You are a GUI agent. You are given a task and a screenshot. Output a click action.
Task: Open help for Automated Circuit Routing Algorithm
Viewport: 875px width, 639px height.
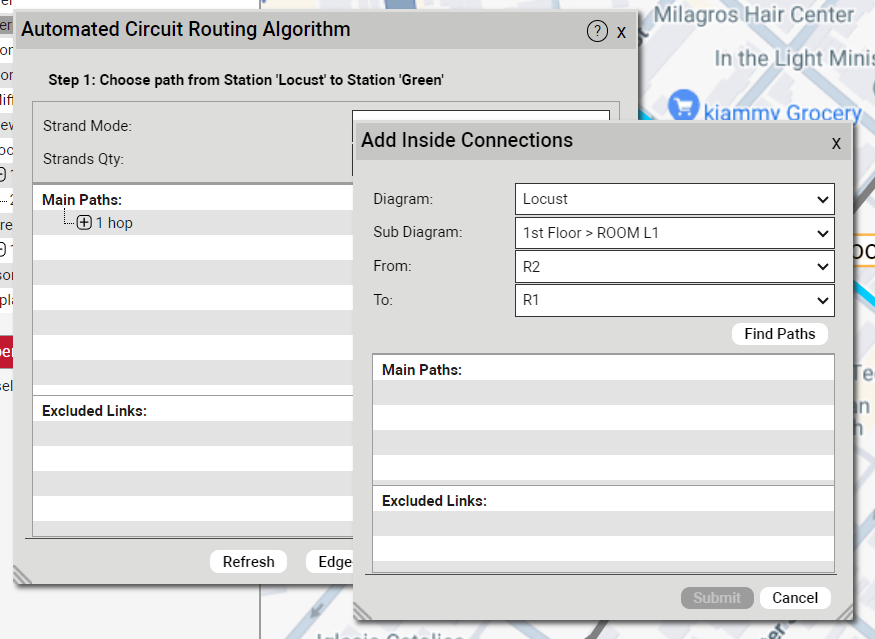point(597,31)
